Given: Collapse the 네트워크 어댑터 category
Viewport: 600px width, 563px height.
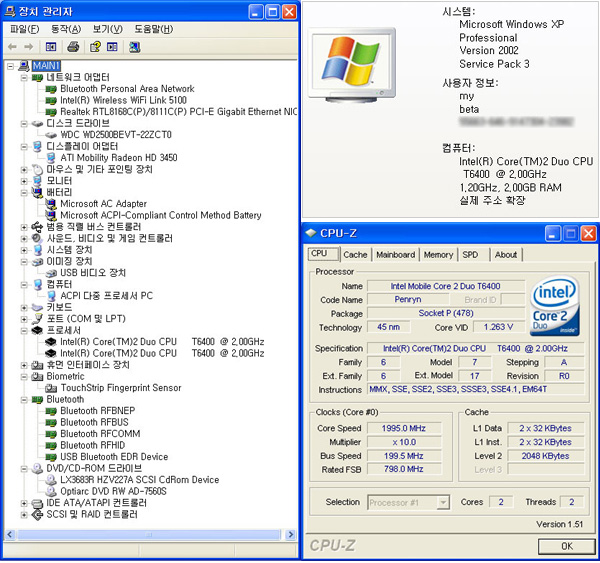Looking at the screenshot, I should pos(24,78).
